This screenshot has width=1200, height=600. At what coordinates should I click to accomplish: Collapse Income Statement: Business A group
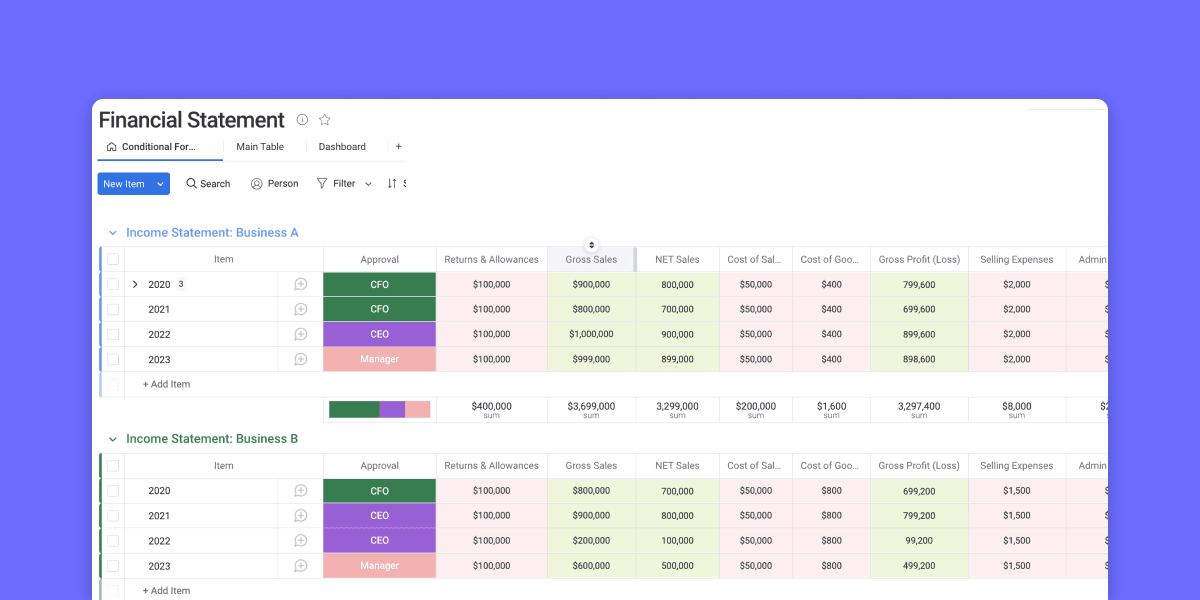tap(113, 233)
